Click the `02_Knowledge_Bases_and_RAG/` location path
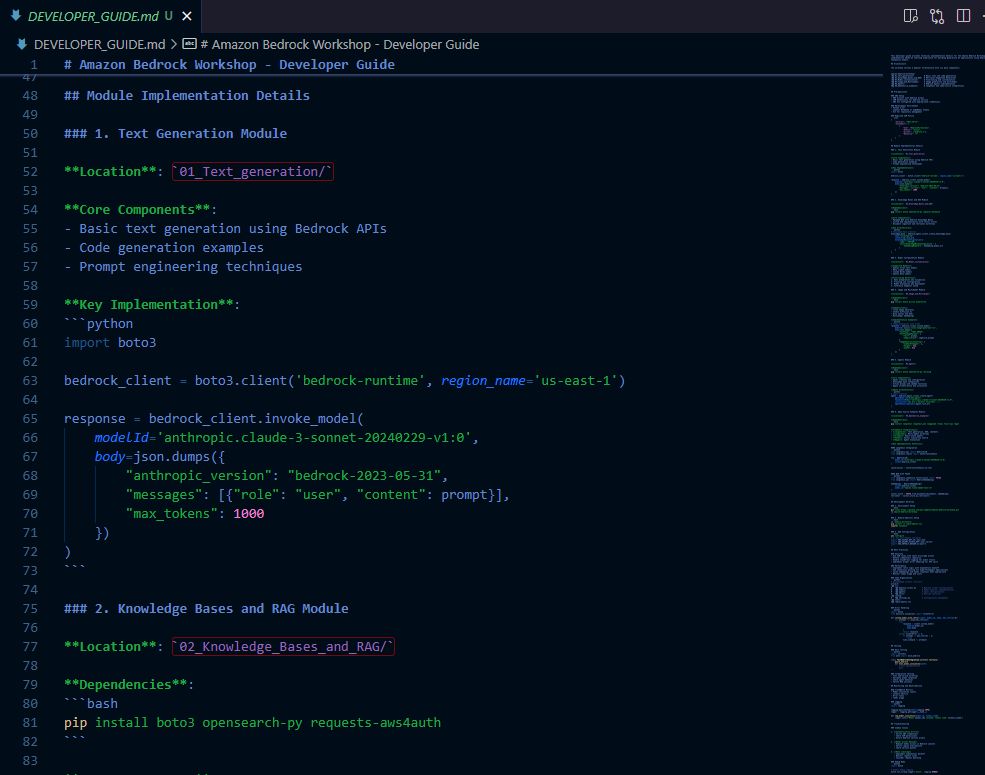Image resolution: width=985 pixels, height=775 pixels. (283, 647)
